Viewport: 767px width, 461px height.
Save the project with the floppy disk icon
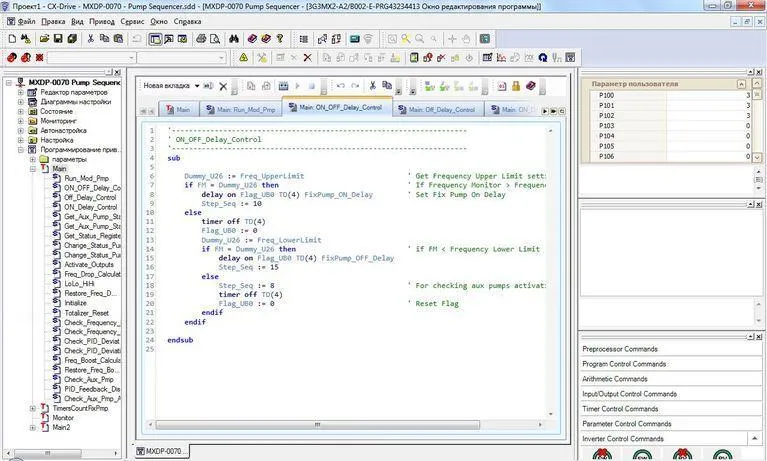pos(58,39)
